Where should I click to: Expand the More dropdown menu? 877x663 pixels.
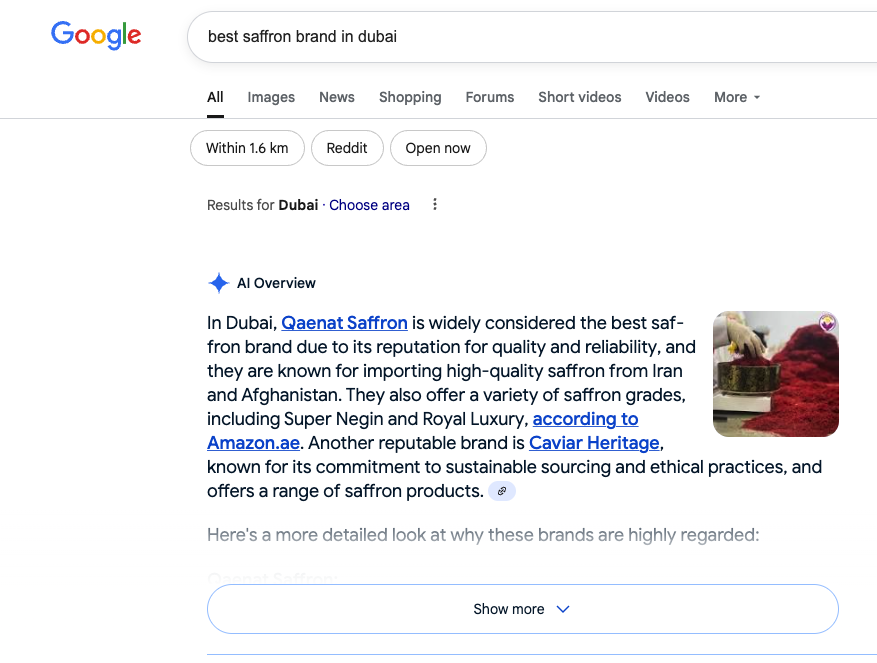pyautogui.click(x=737, y=97)
